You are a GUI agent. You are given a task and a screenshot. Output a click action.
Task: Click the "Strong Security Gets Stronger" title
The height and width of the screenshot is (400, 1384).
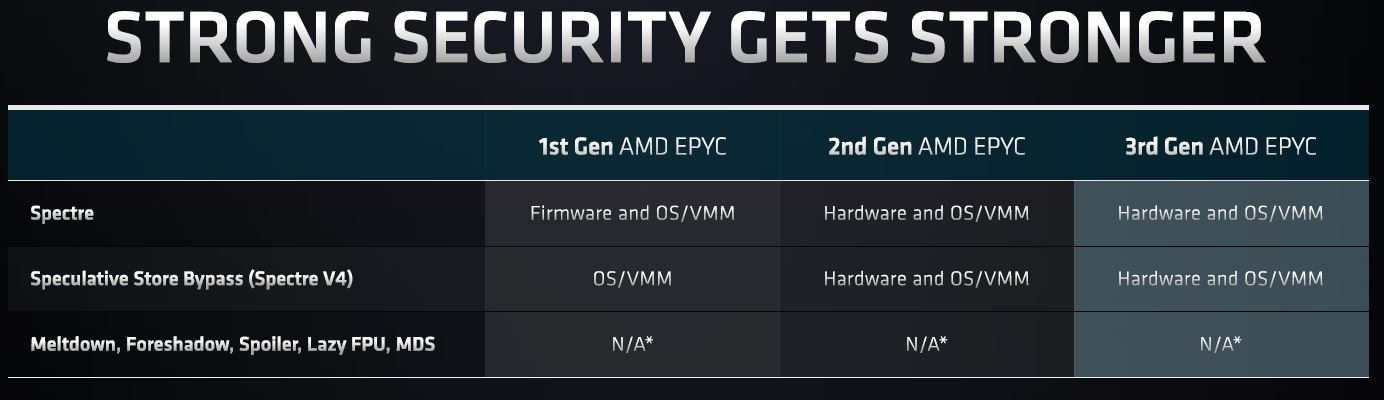[685, 42]
